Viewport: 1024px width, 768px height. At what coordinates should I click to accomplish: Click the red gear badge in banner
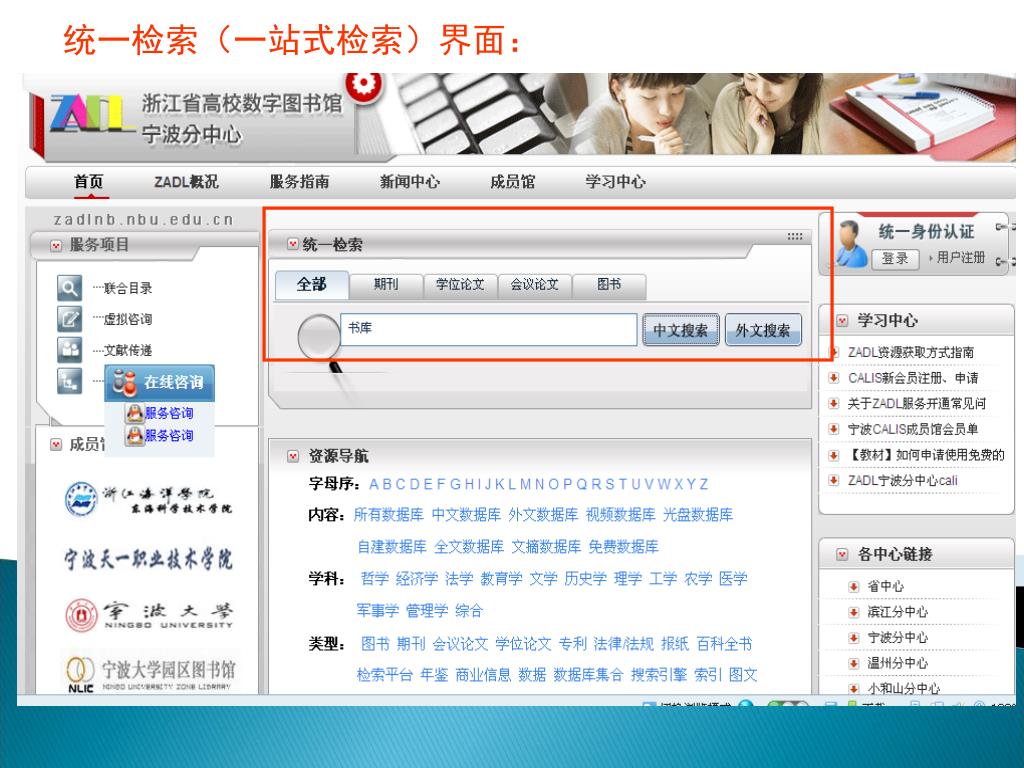tap(363, 86)
